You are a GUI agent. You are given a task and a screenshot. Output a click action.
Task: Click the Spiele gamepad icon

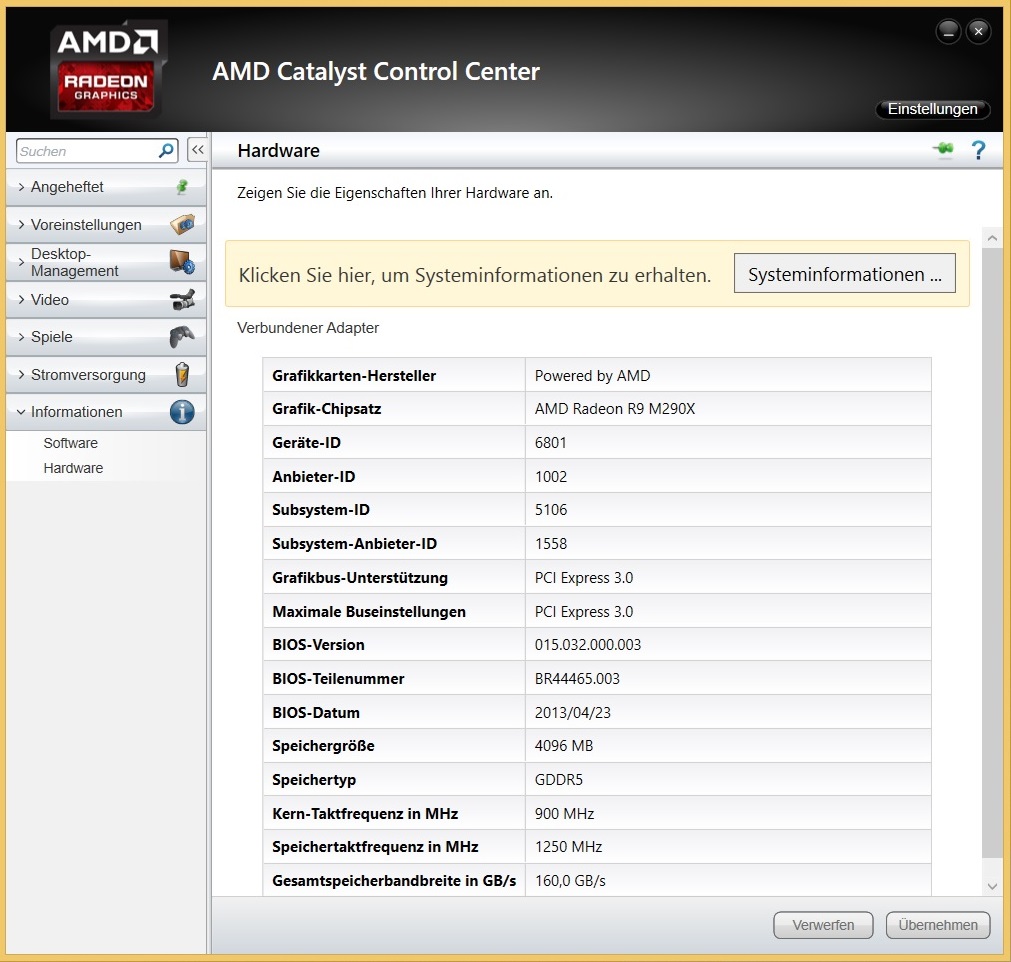(182, 337)
